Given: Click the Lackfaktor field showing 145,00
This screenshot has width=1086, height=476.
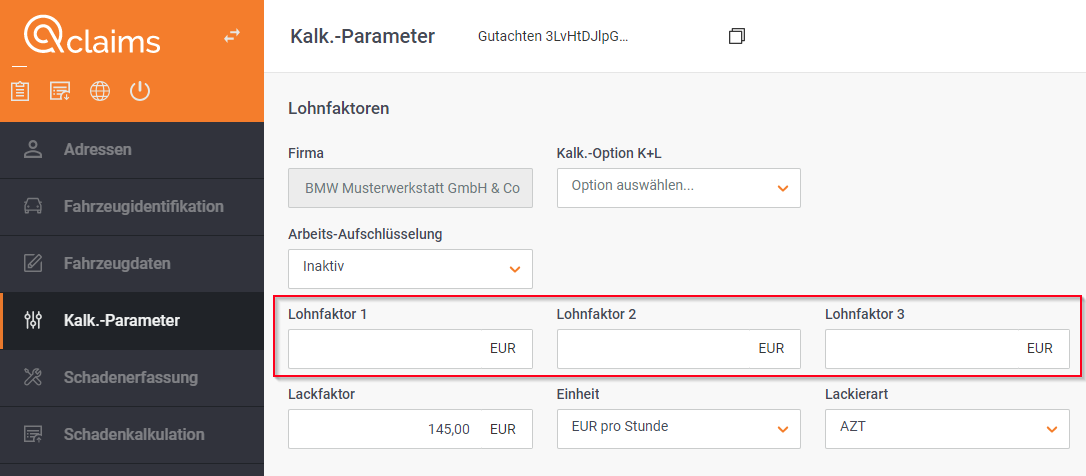Looking at the screenshot, I should pos(410,428).
